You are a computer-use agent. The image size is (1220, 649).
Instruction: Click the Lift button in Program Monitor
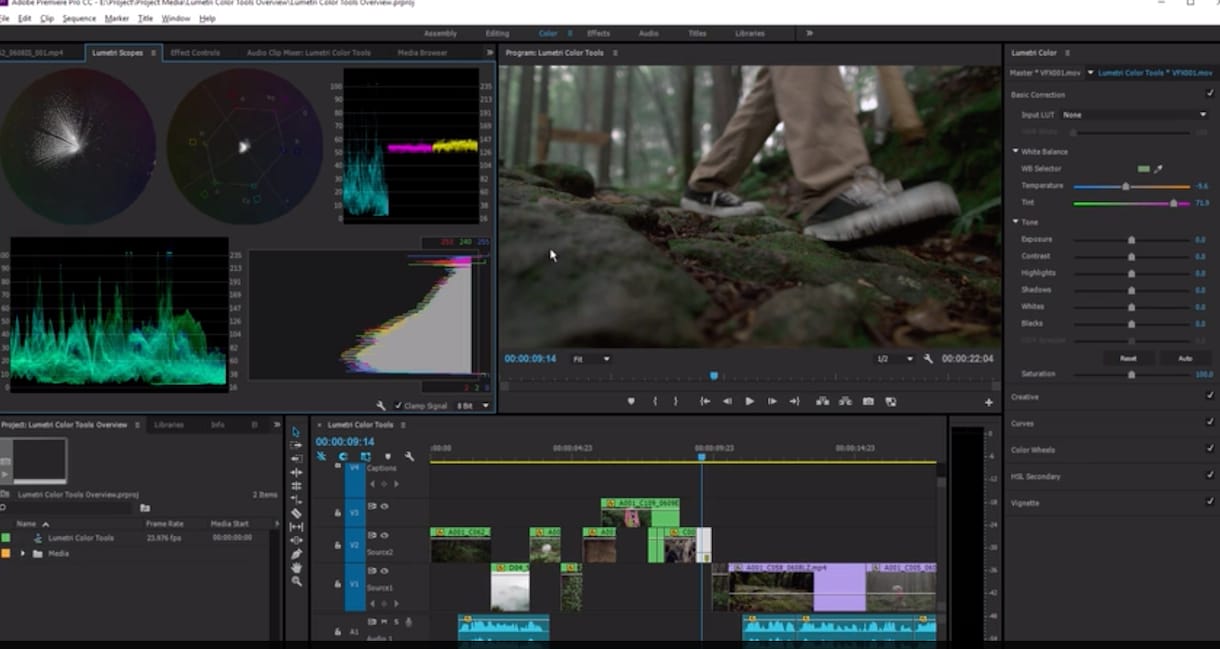click(822, 401)
